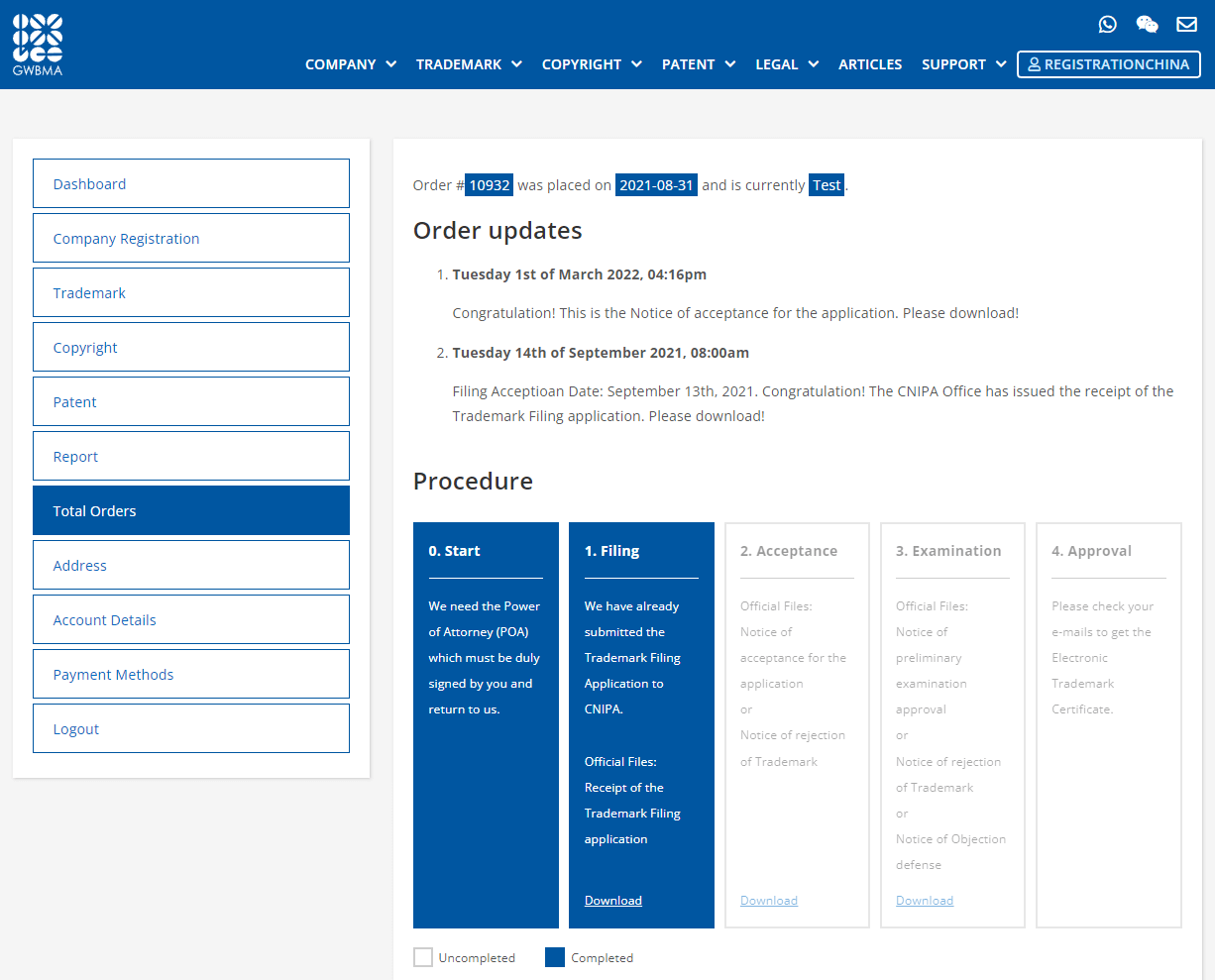Click the GWBMA logo

(x=38, y=46)
